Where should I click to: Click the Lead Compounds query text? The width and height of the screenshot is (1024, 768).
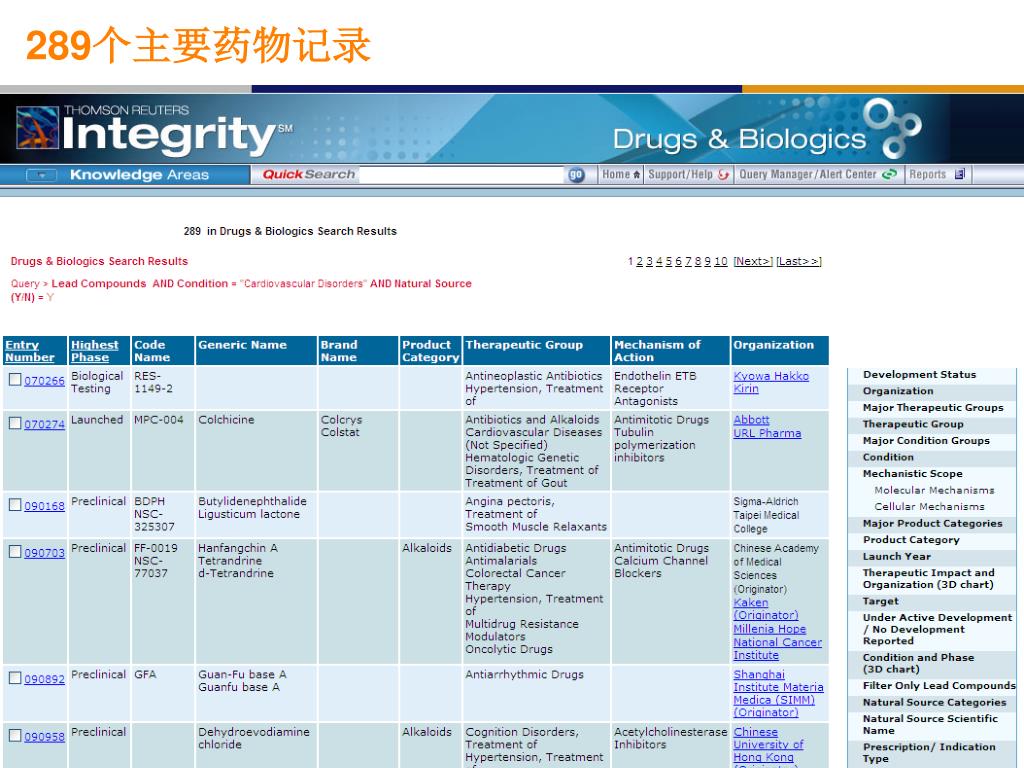99,283
